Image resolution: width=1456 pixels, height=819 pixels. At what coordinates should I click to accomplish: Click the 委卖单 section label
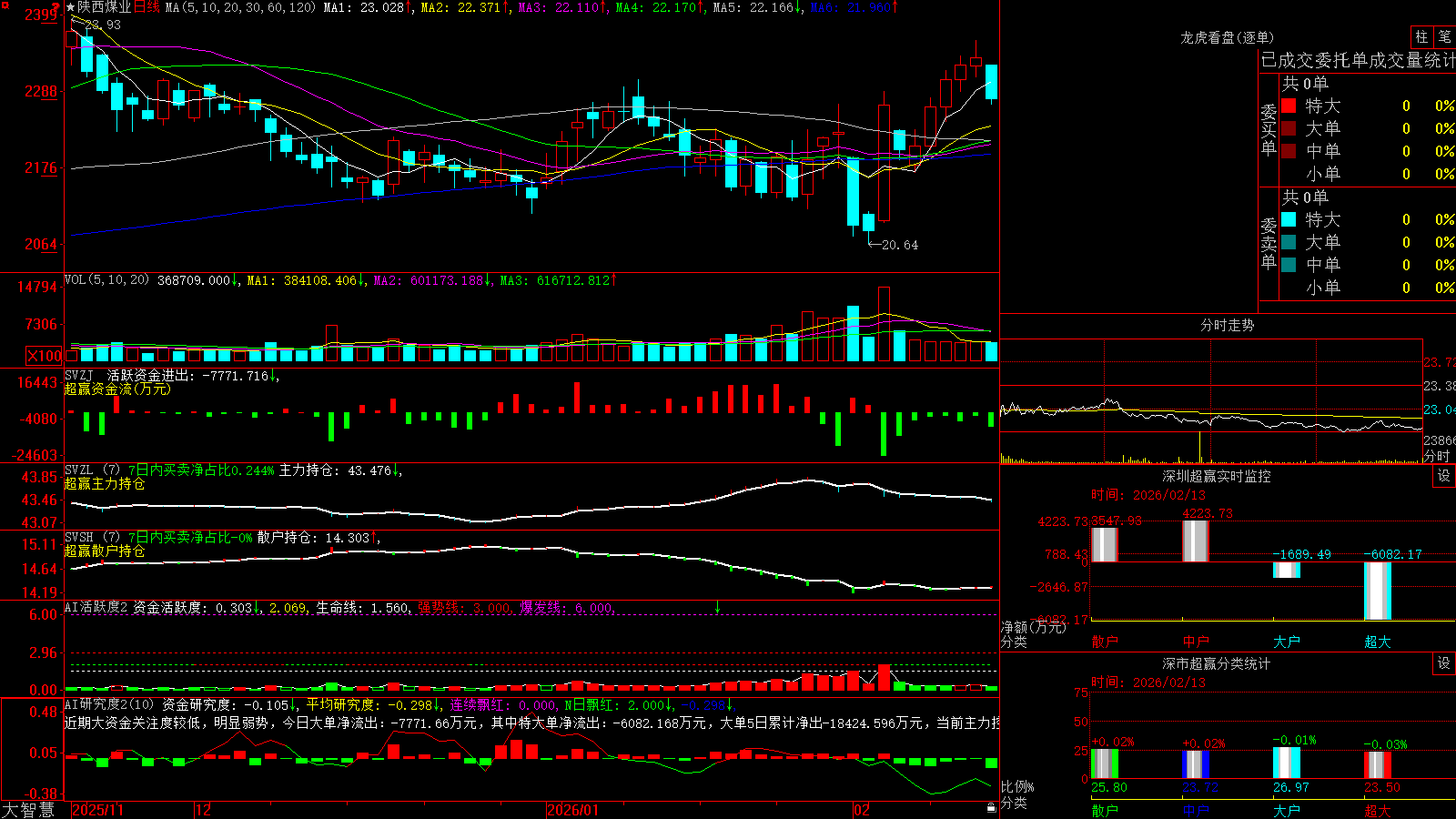coord(1269,243)
